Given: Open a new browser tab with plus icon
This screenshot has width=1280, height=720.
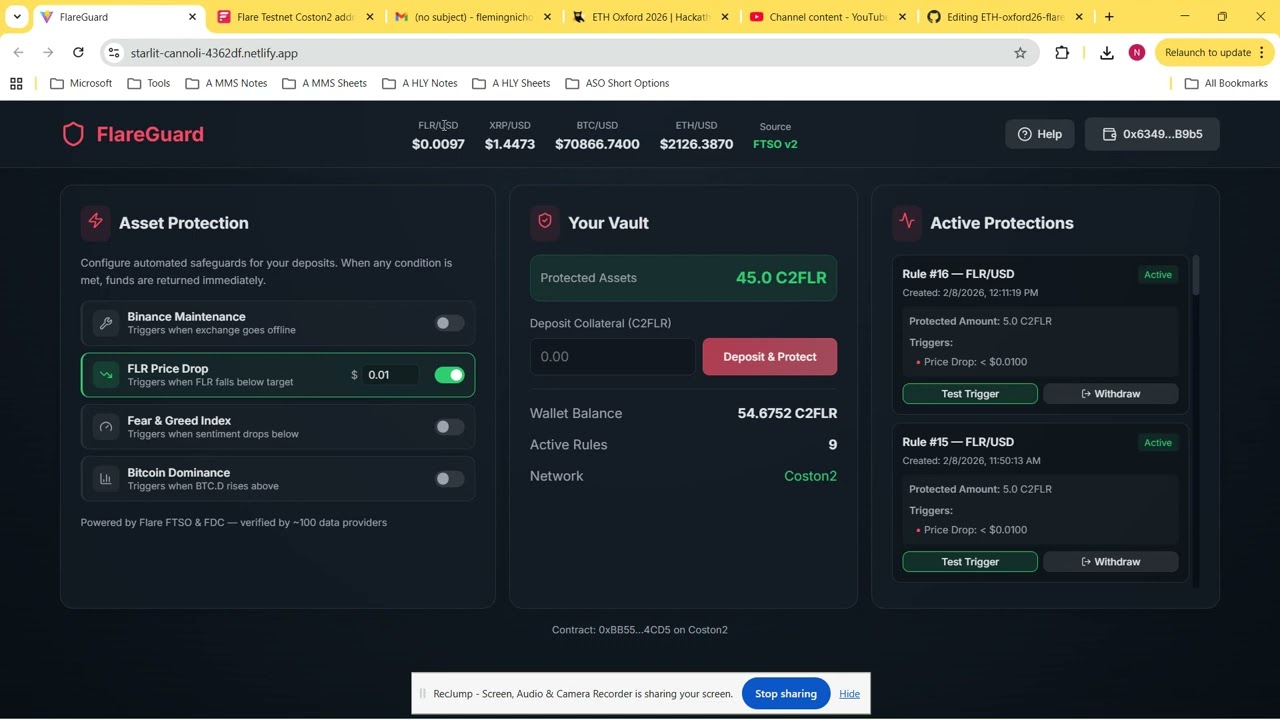Looking at the screenshot, I should pyautogui.click(x=1109, y=17).
